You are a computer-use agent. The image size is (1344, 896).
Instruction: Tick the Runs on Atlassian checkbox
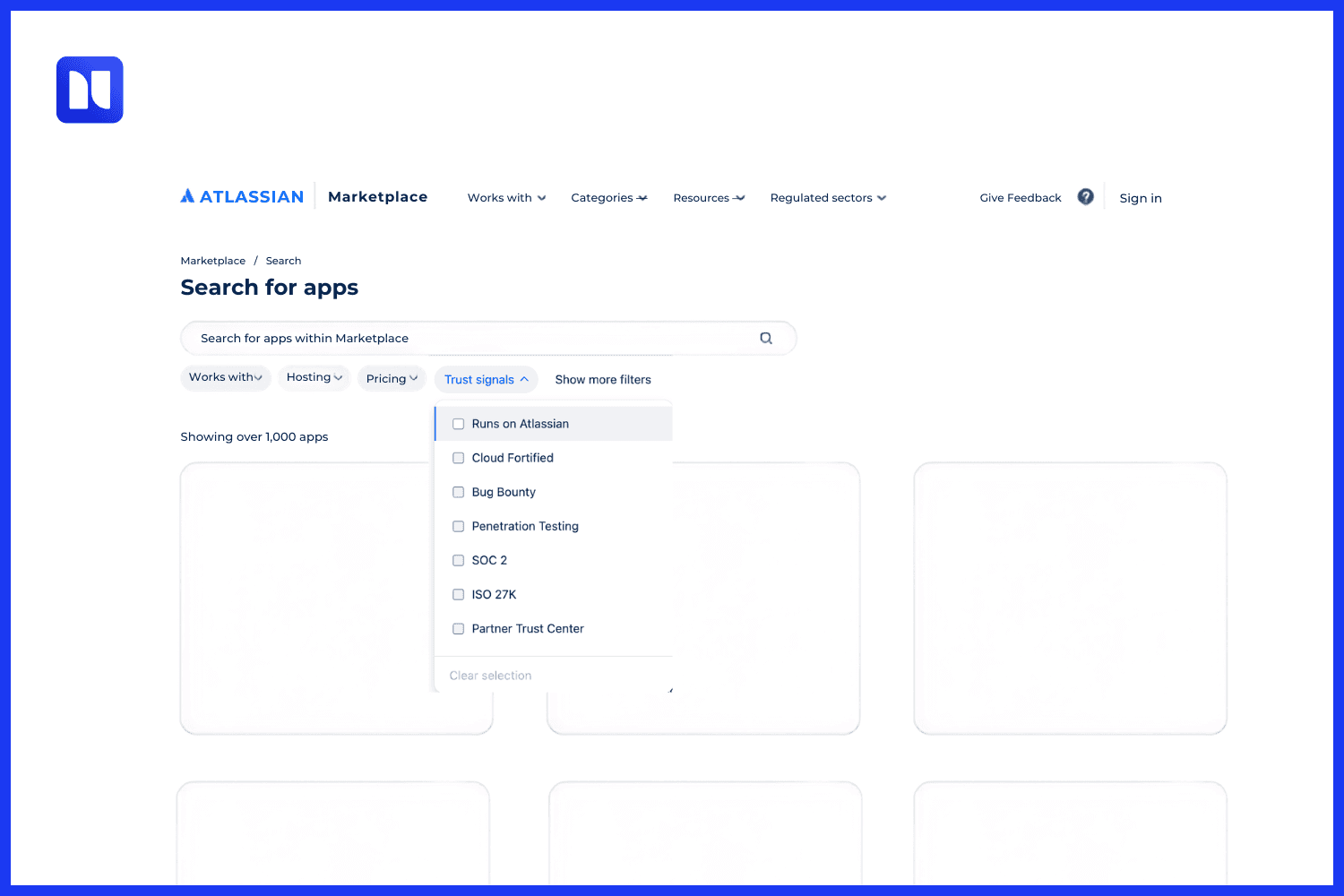458,424
